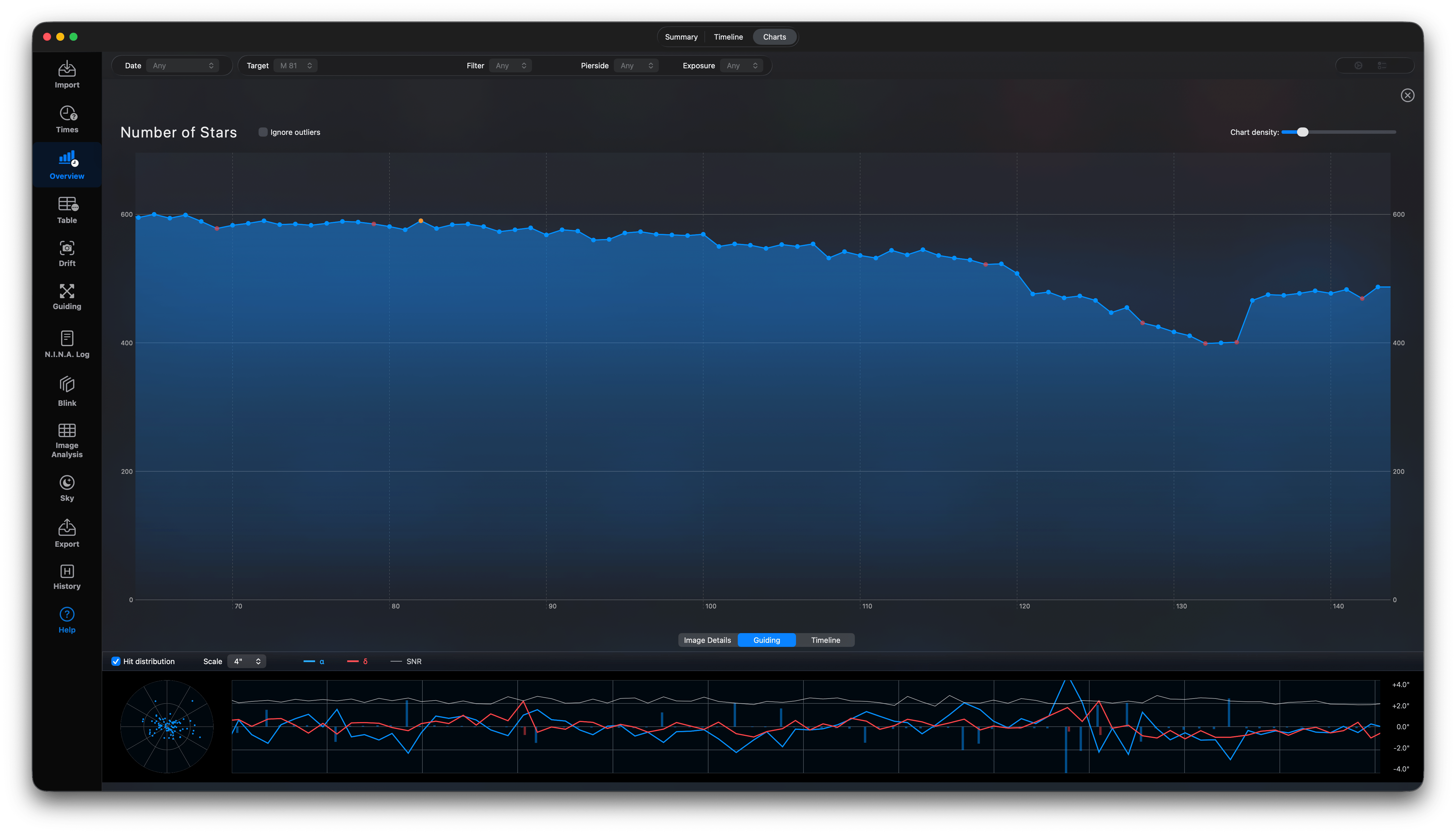1456x834 pixels.
Task: Click the 0.0" guiding axis label
Action: pos(1403,727)
